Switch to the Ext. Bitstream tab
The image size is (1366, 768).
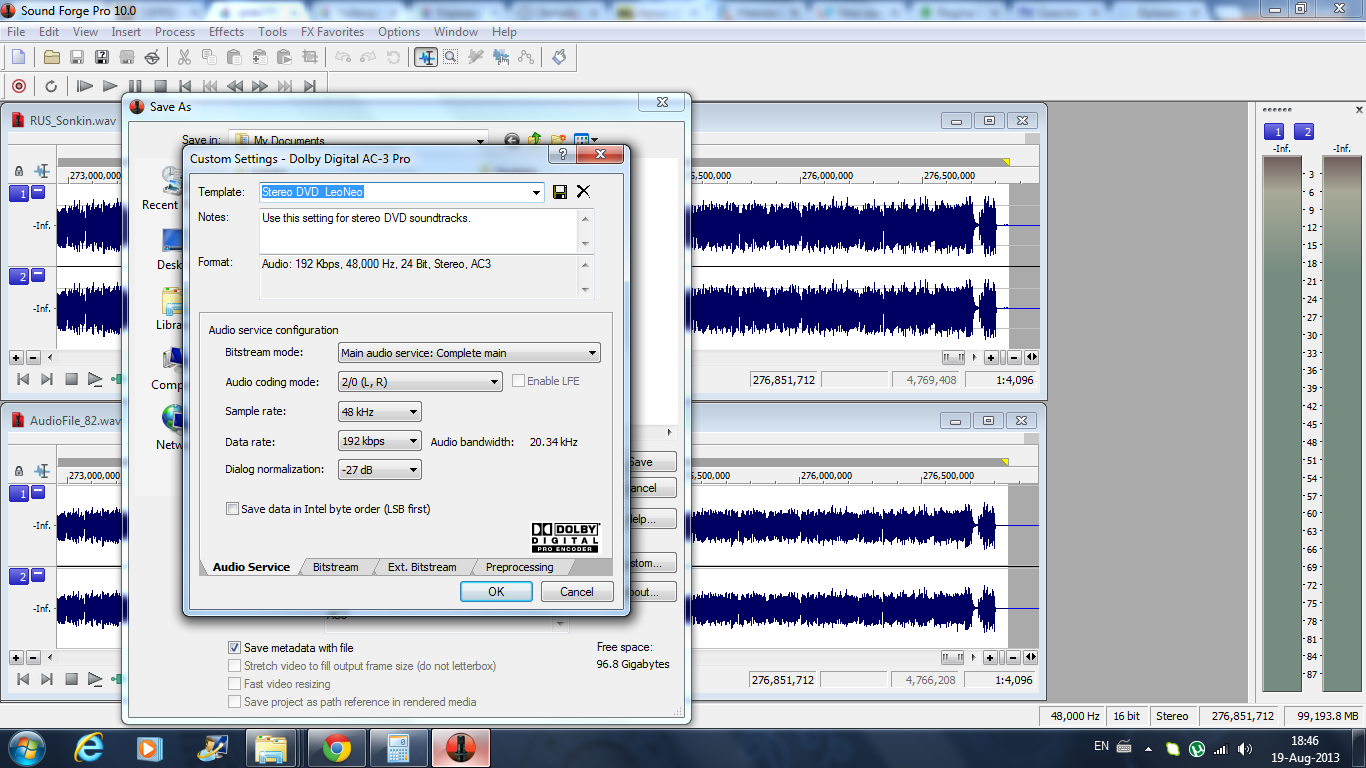tap(422, 567)
